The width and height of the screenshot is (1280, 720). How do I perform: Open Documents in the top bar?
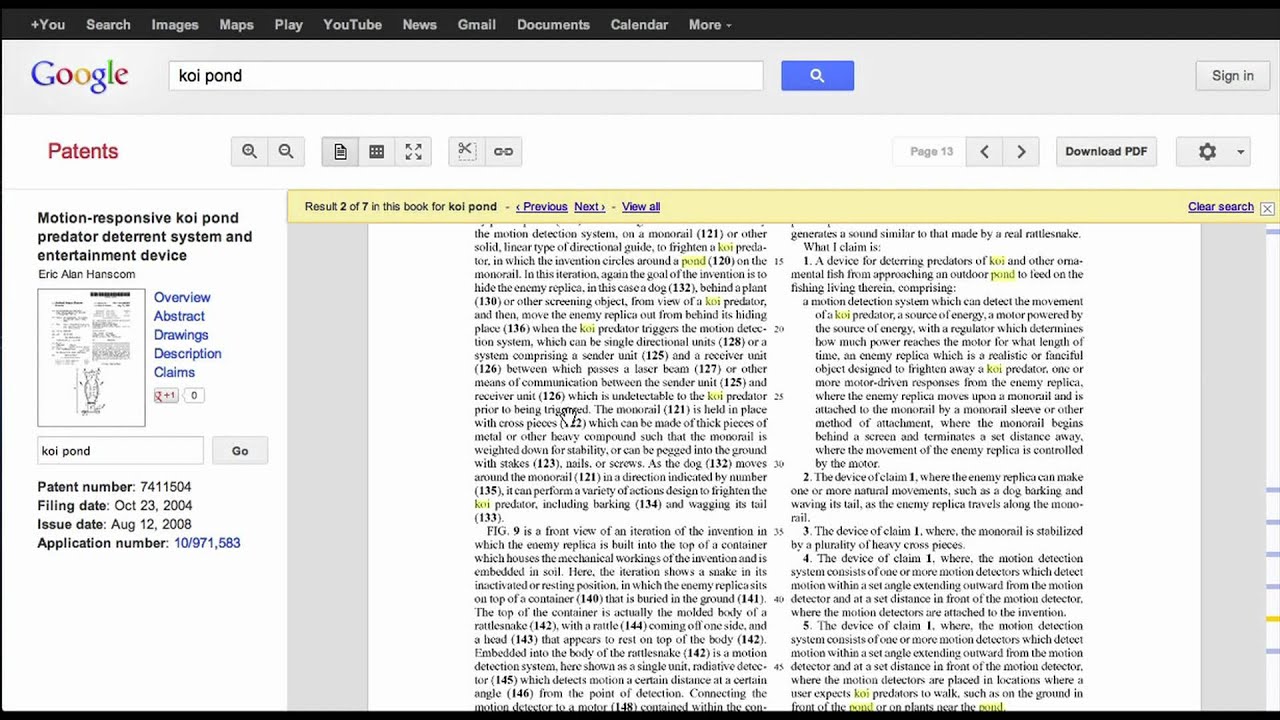pyautogui.click(x=553, y=24)
